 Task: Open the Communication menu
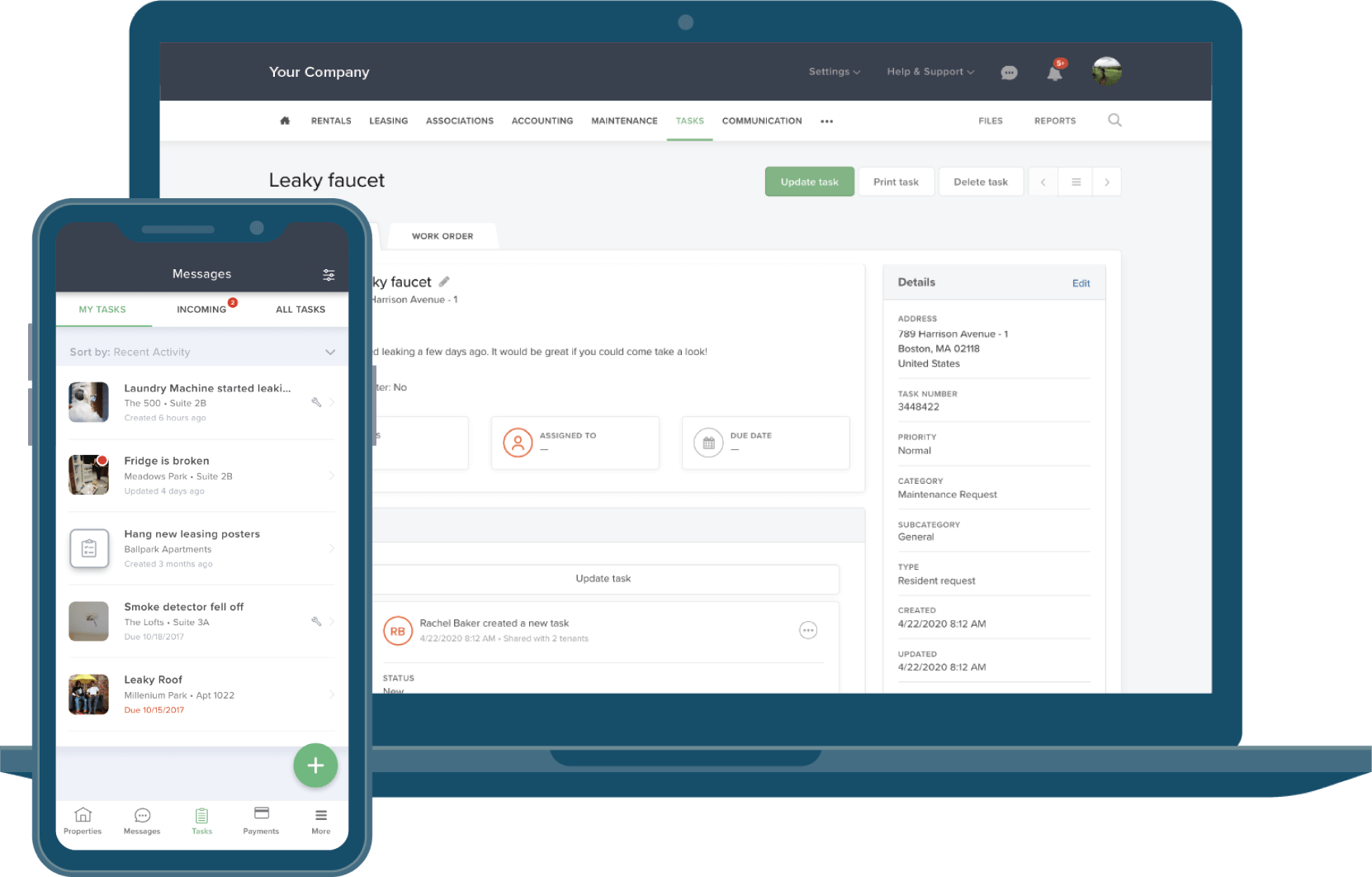coord(762,121)
